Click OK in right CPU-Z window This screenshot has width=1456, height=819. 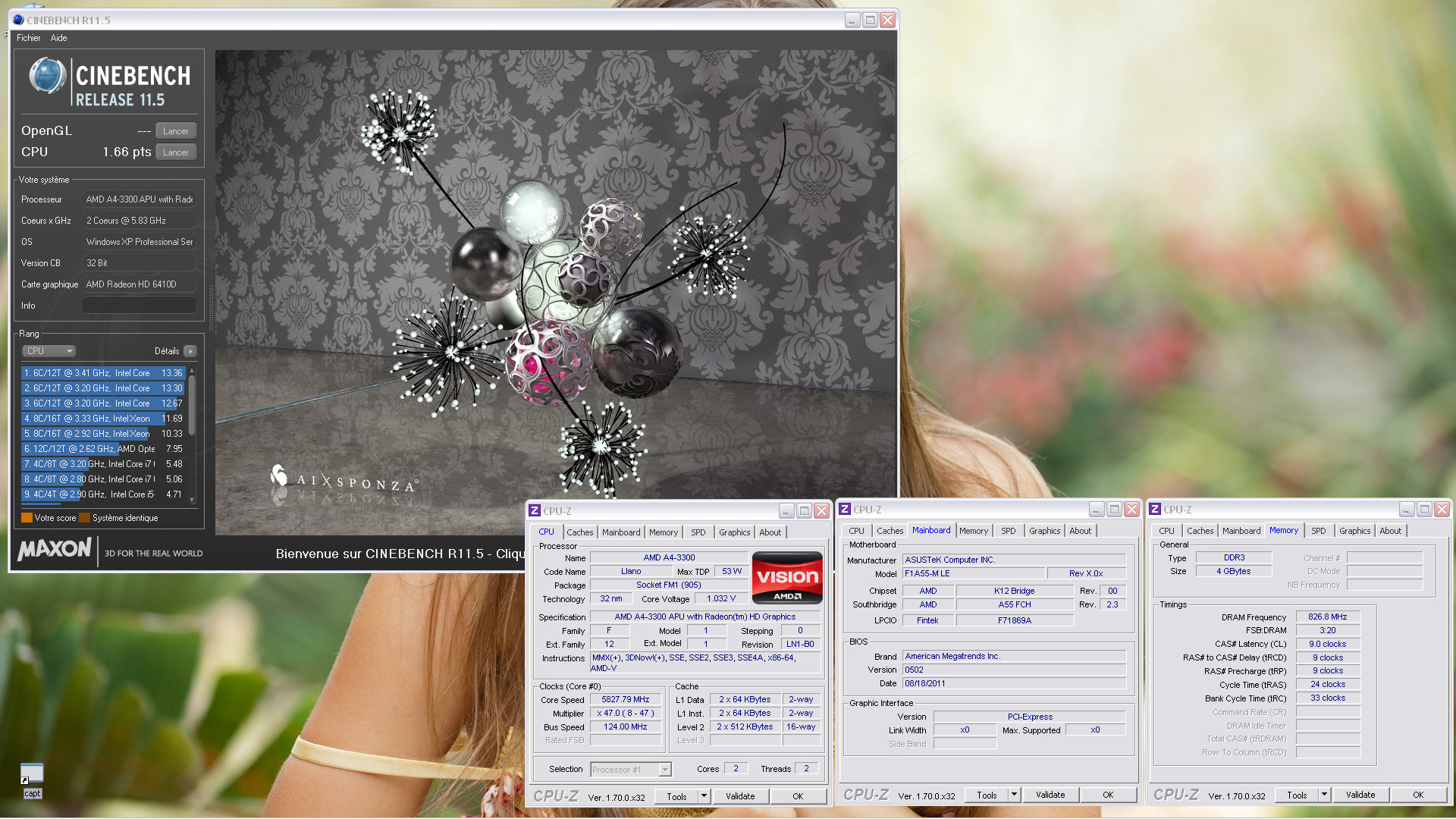click(1418, 795)
